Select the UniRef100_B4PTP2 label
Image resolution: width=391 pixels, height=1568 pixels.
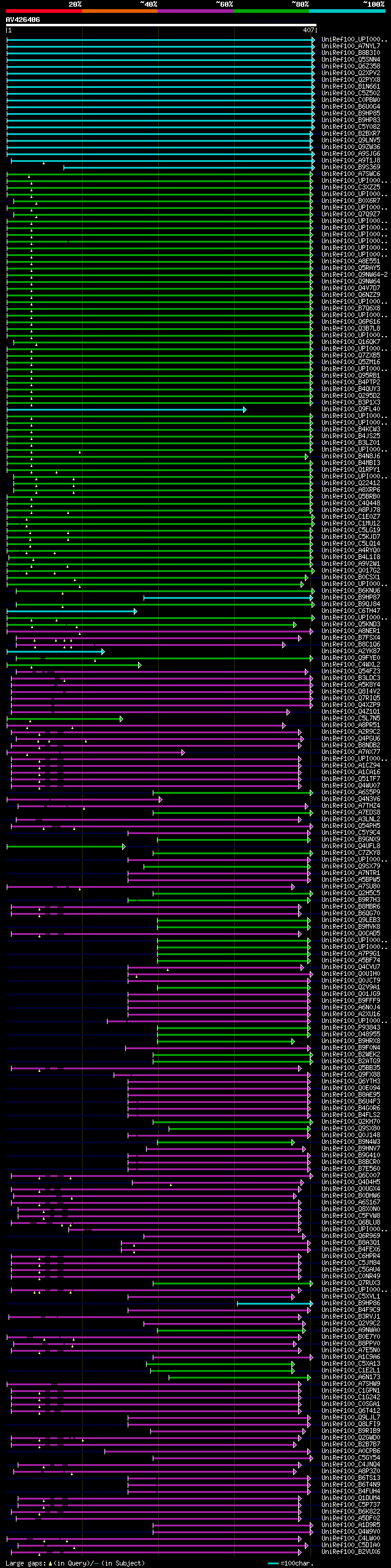[351, 382]
